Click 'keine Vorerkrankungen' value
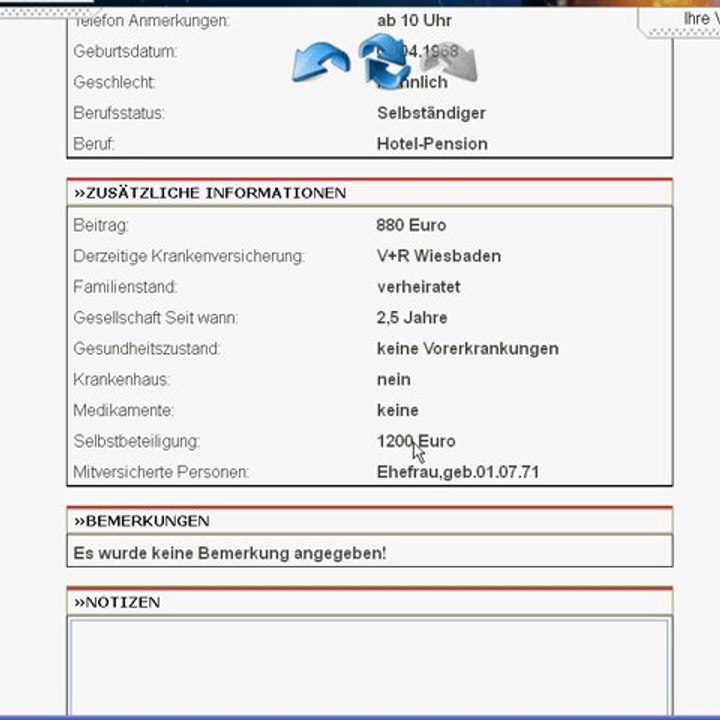 pos(468,349)
